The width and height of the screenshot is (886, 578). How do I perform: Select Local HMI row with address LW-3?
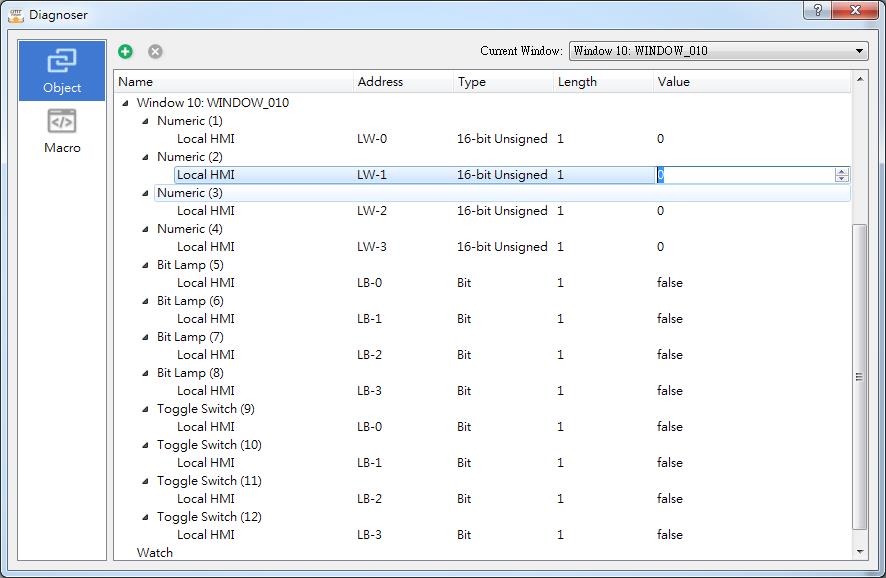(x=206, y=247)
